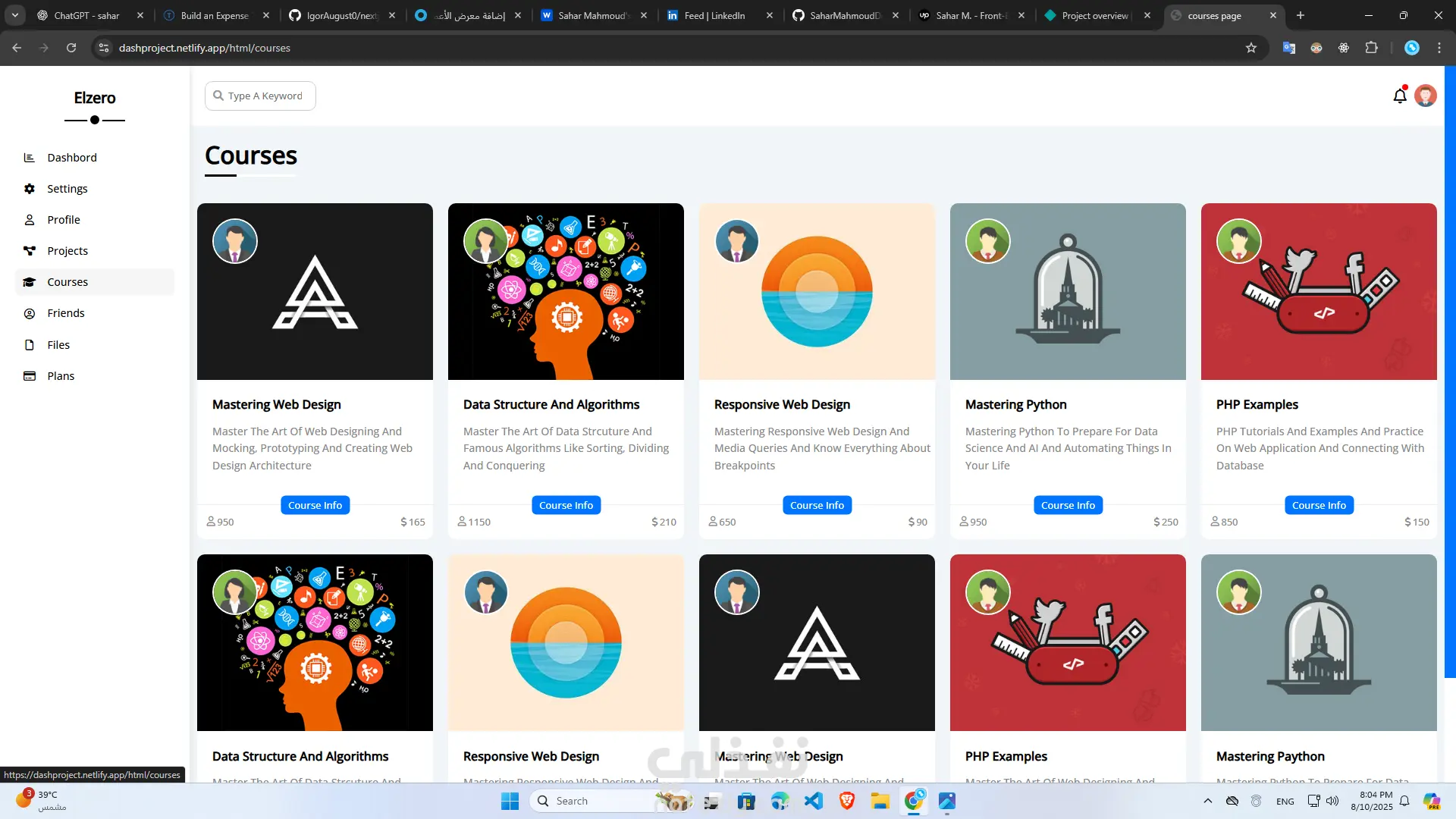Bookmark this page with the star icon
1456x819 pixels.
[1251, 48]
